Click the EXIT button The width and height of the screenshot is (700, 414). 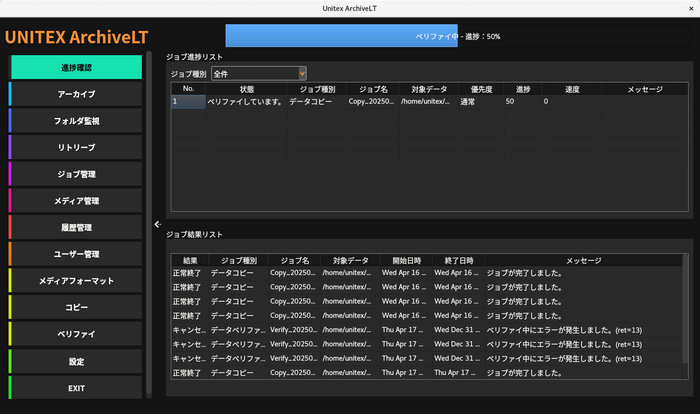pyautogui.click(x=76, y=388)
